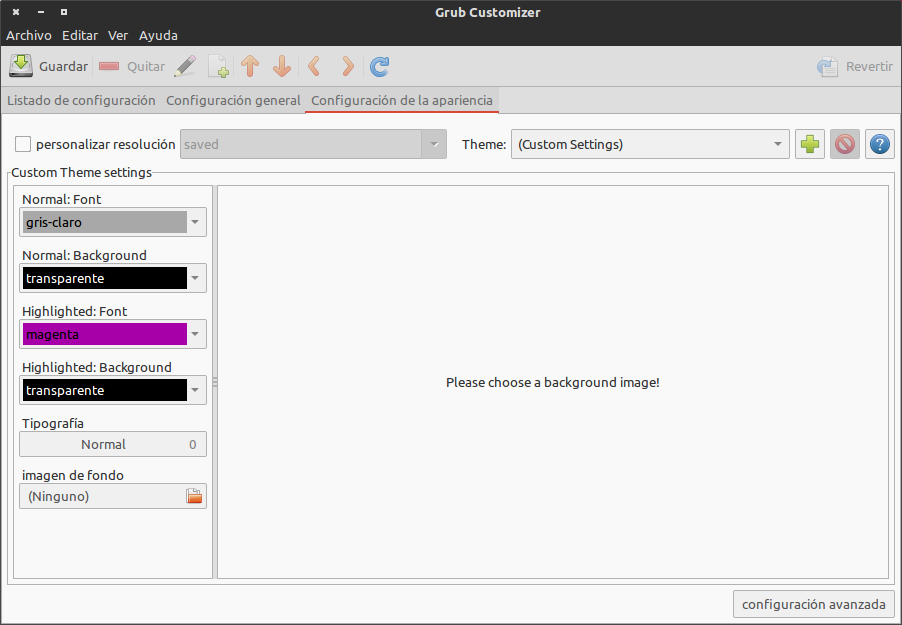Screen dimensions: 902x625
Task: Click the new entry toolbar icon
Action: coord(219,65)
